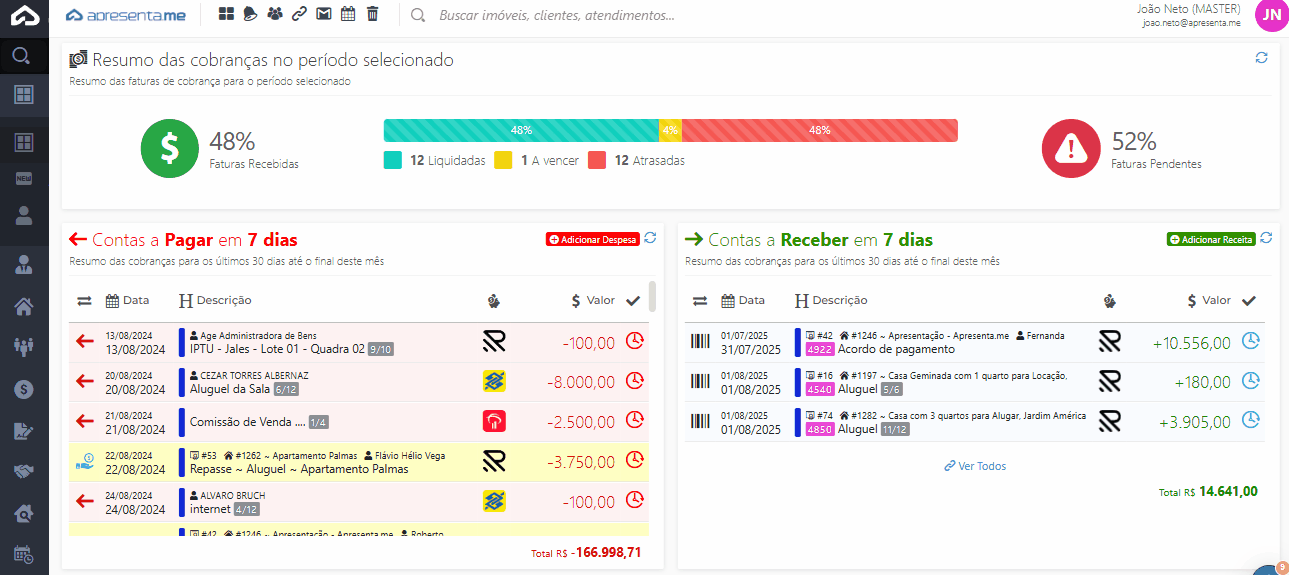Mark IPTU Jales -100,00 bill status clock

click(634, 341)
